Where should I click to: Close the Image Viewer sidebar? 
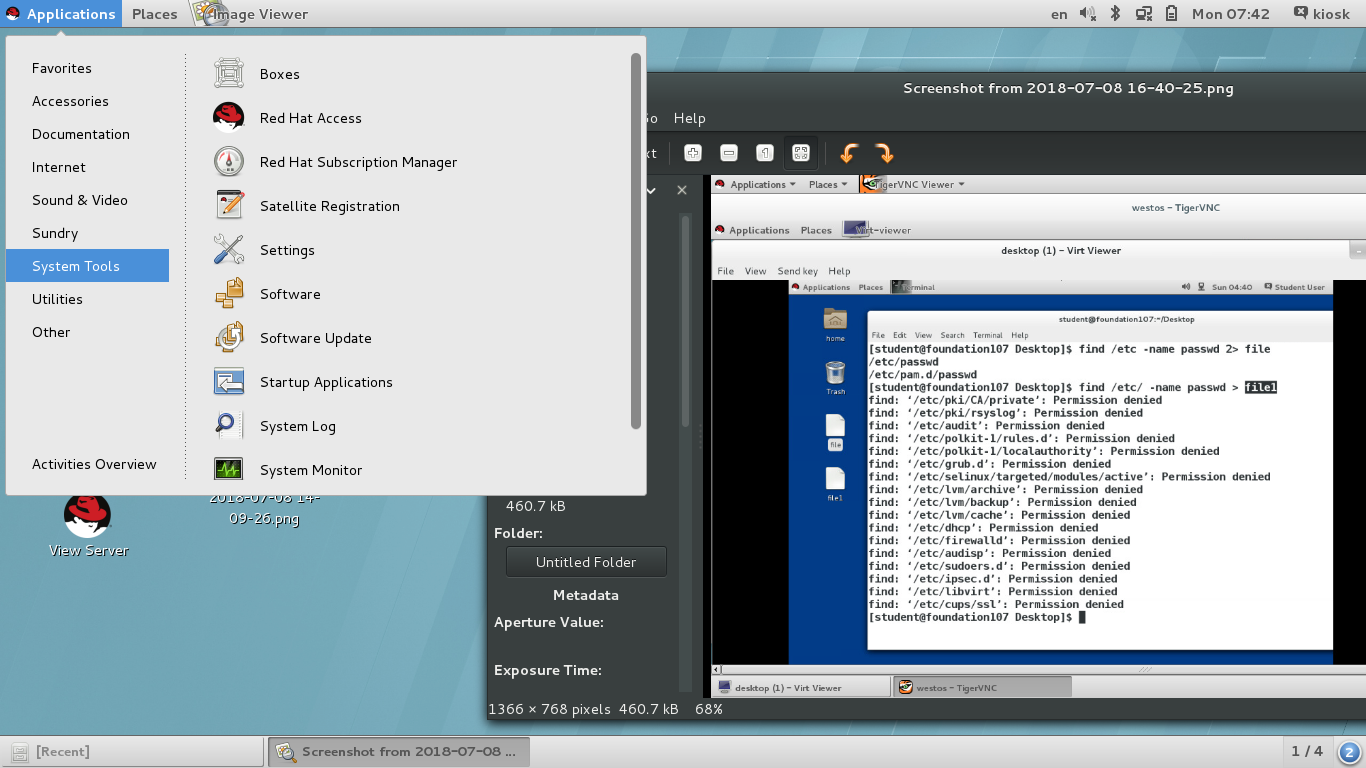tap(682, 190)
